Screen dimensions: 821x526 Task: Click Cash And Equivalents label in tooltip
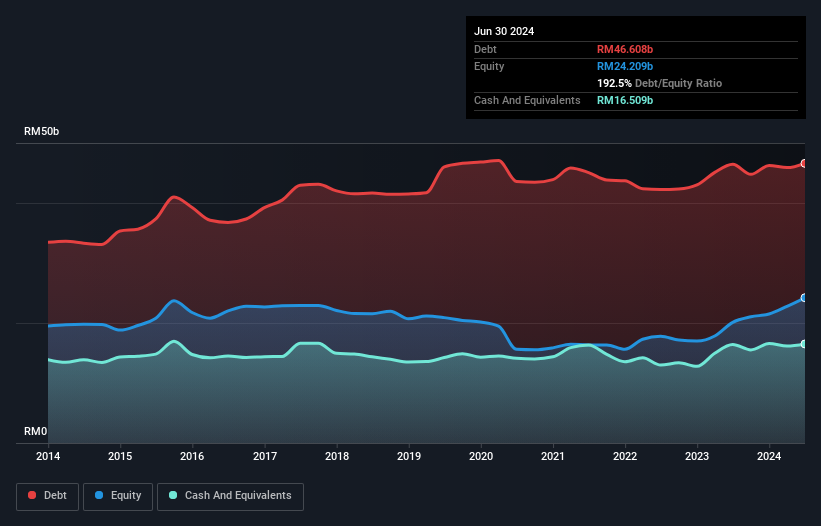(527, 100)
